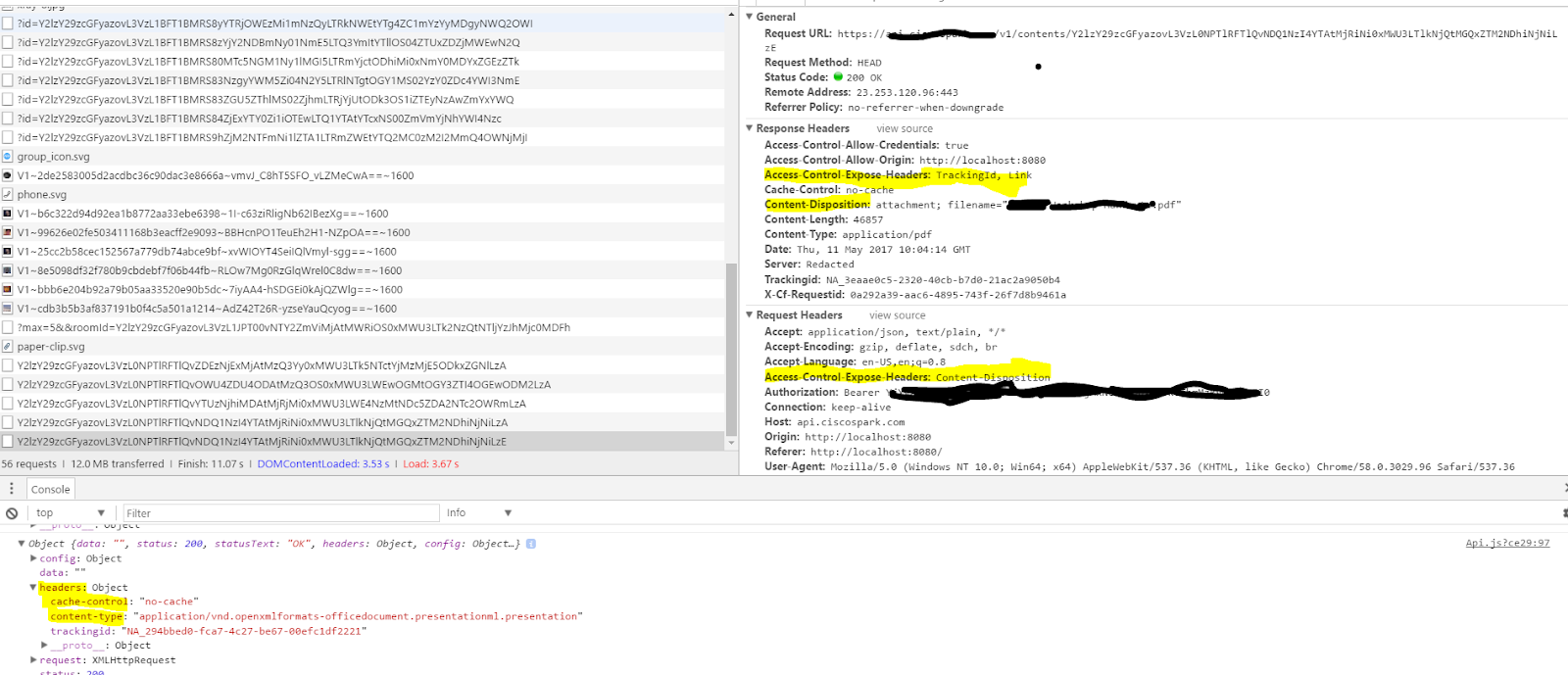The height and width of the screenshot is (675, 1568).
Task: Click the blue info badge beside Object
Action: (531, 544)
